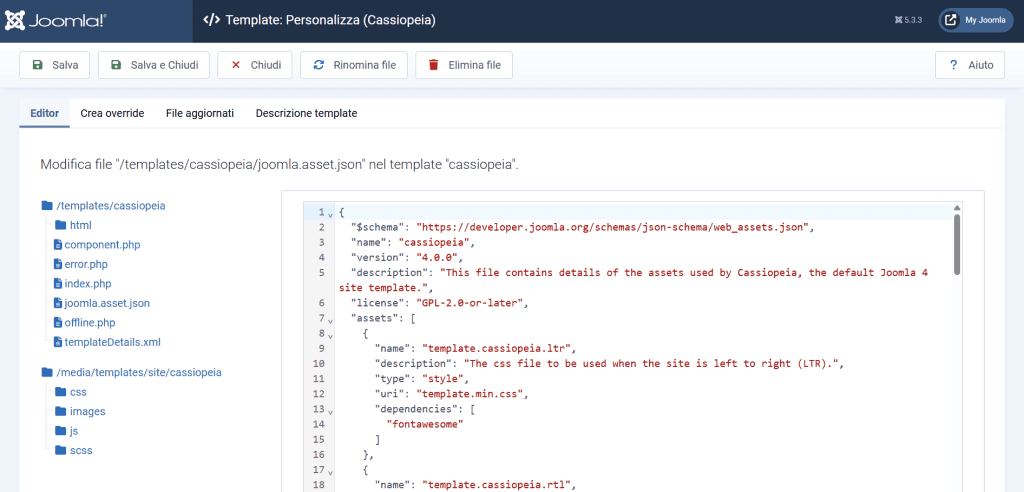
Task: Click the trash icon on Elimina file
Action: click(434, 65)
